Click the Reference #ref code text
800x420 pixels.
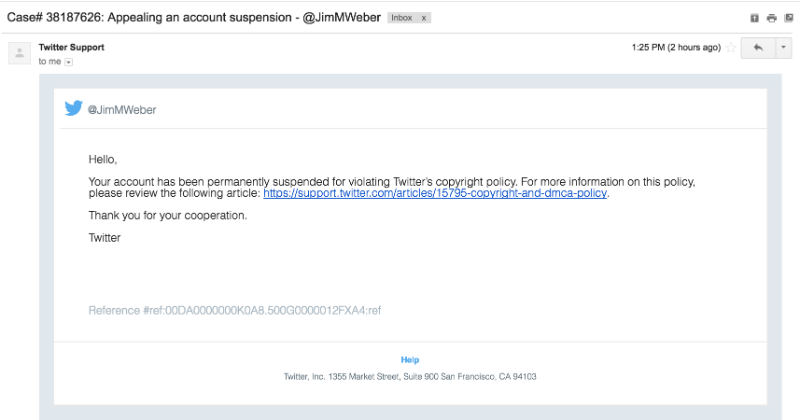[234, 310]
